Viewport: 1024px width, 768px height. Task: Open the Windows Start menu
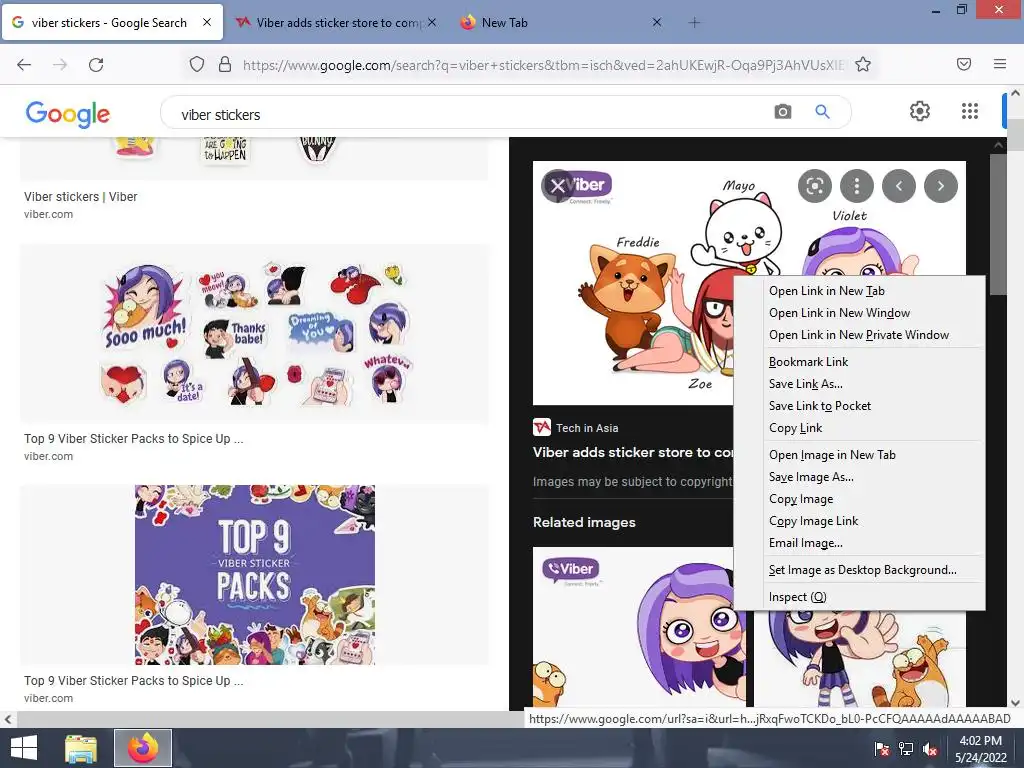click(24, 748)
